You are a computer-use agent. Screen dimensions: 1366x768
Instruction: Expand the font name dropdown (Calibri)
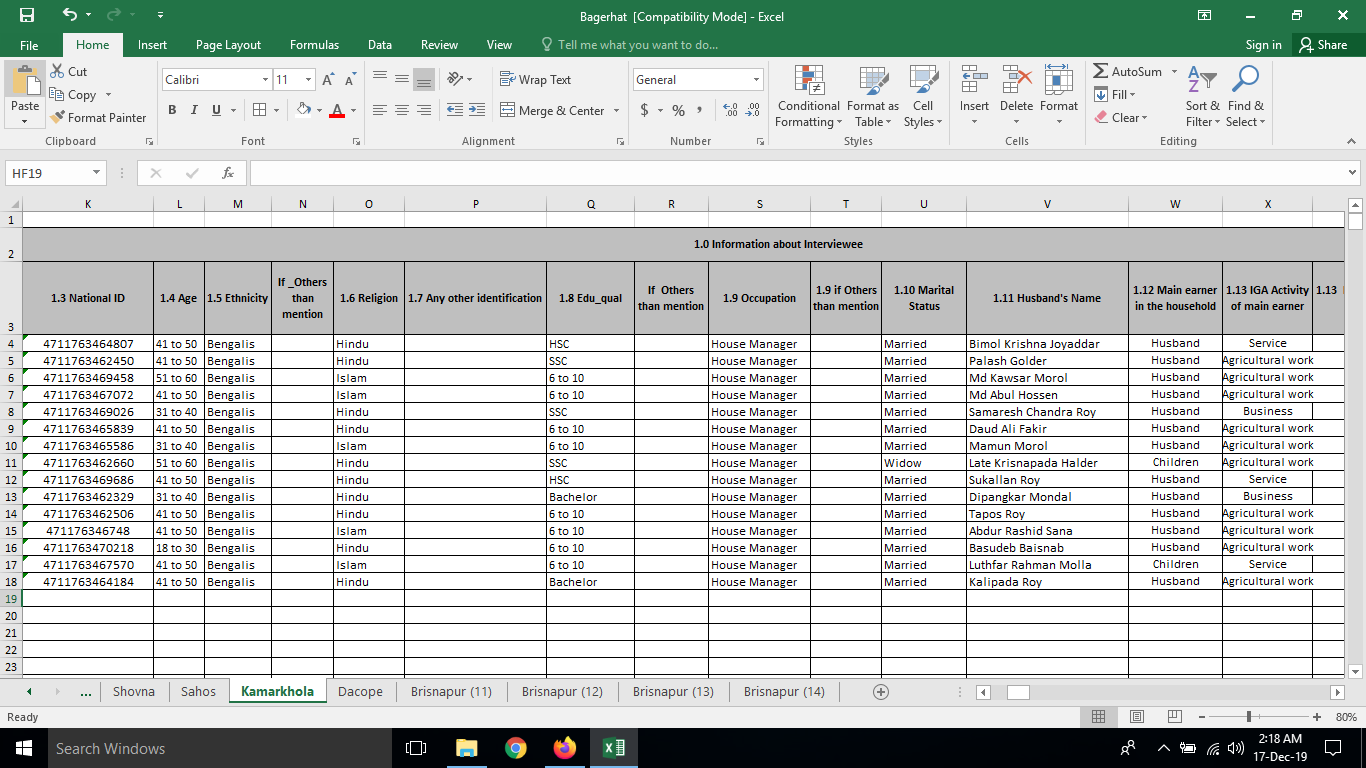click(x=265, y=80)
